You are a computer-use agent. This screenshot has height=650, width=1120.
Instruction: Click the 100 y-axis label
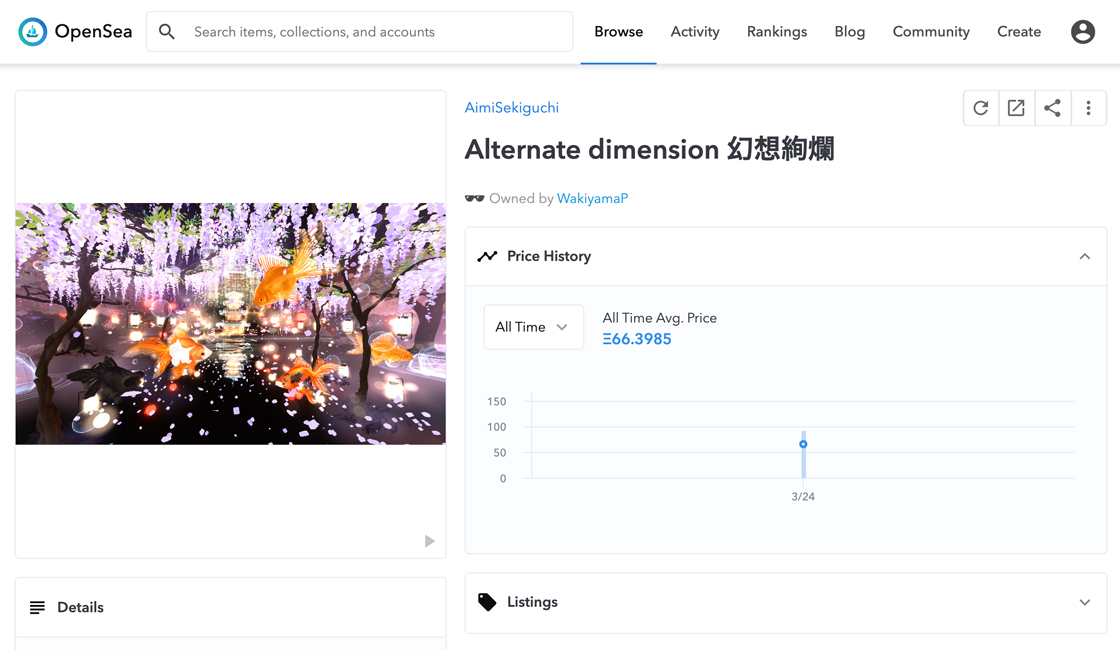(x=496, y=427)
